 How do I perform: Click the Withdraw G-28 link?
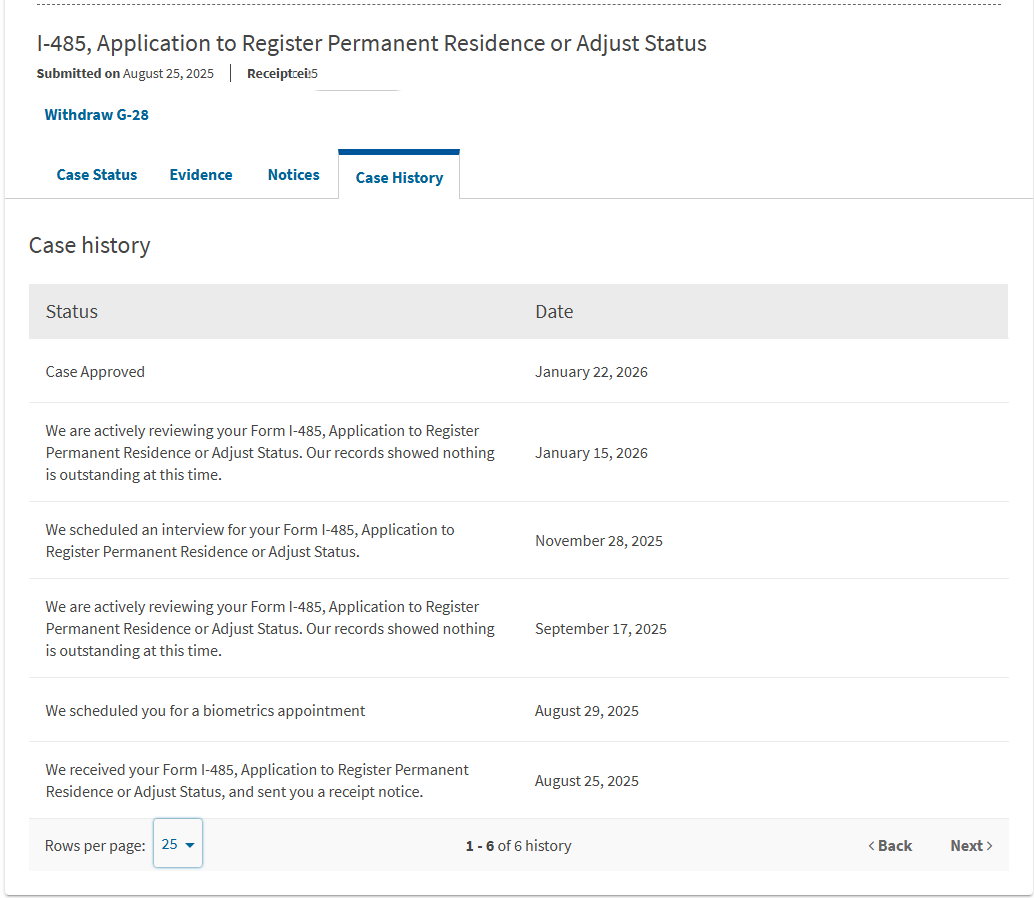[x=96, y=115]
